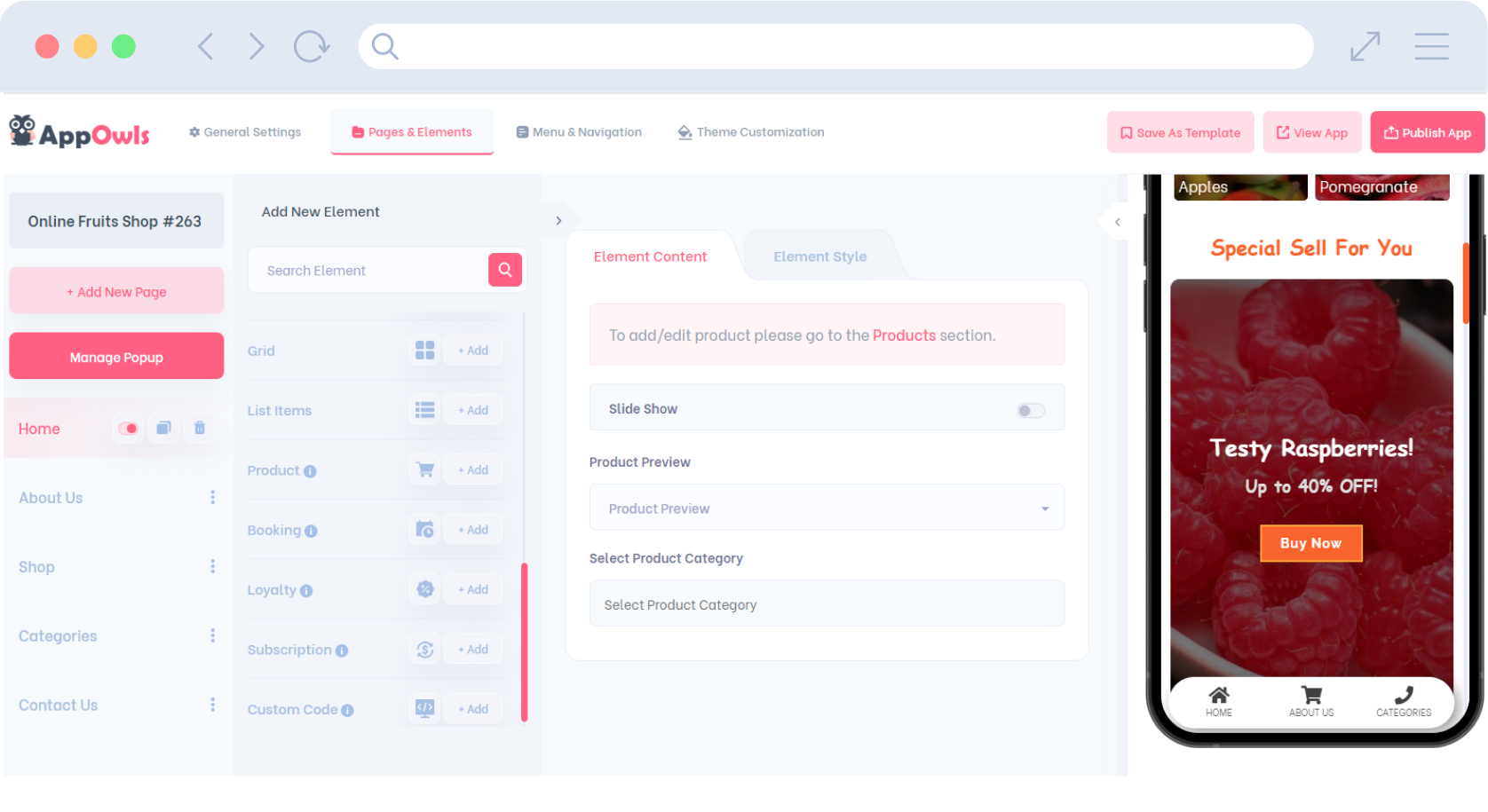Collapse the Add New Element panel arrow
The height and width of the screenshot is (812, 1488).
point(558,221)
